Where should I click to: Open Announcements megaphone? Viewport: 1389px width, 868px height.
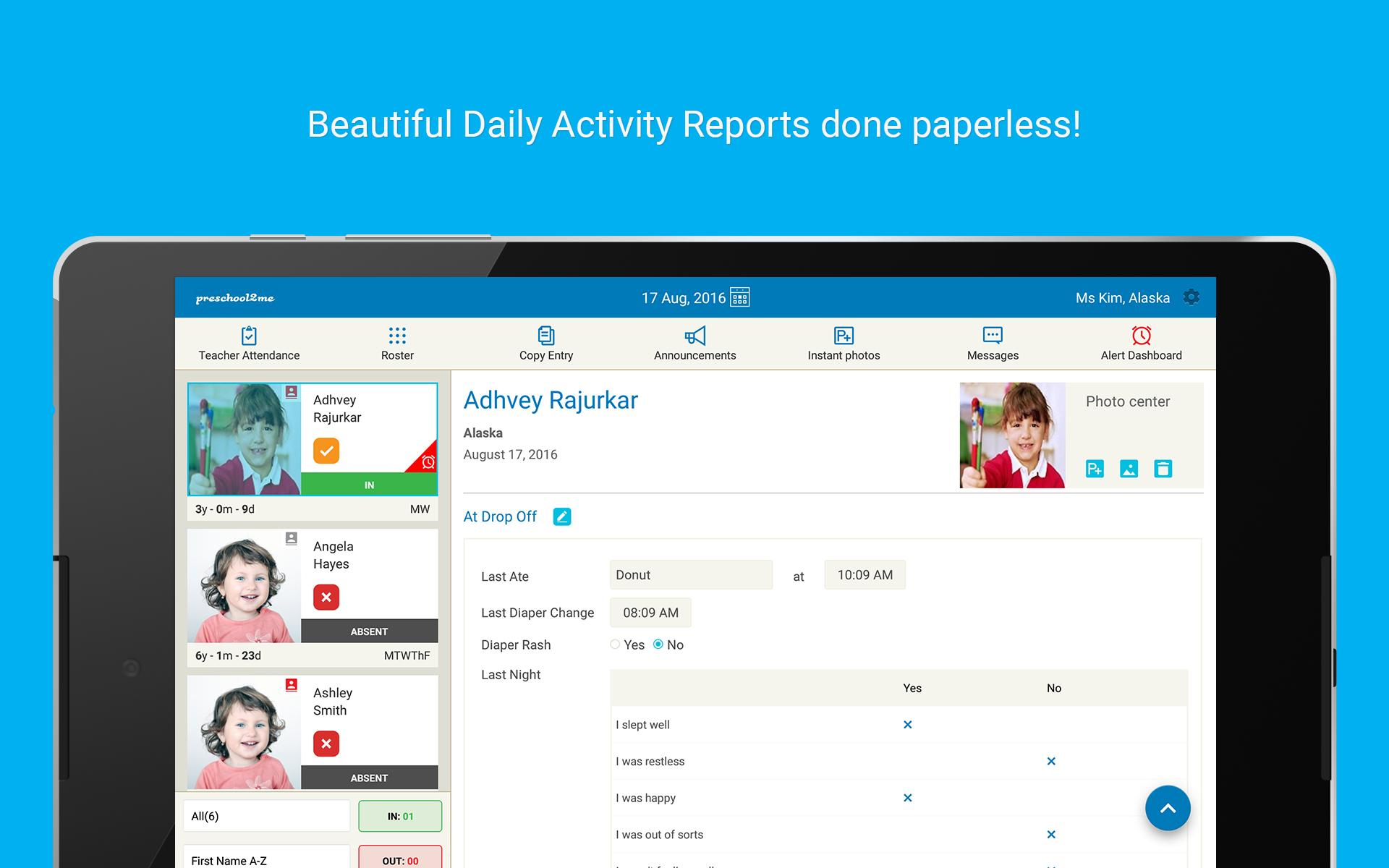(694, 344)
